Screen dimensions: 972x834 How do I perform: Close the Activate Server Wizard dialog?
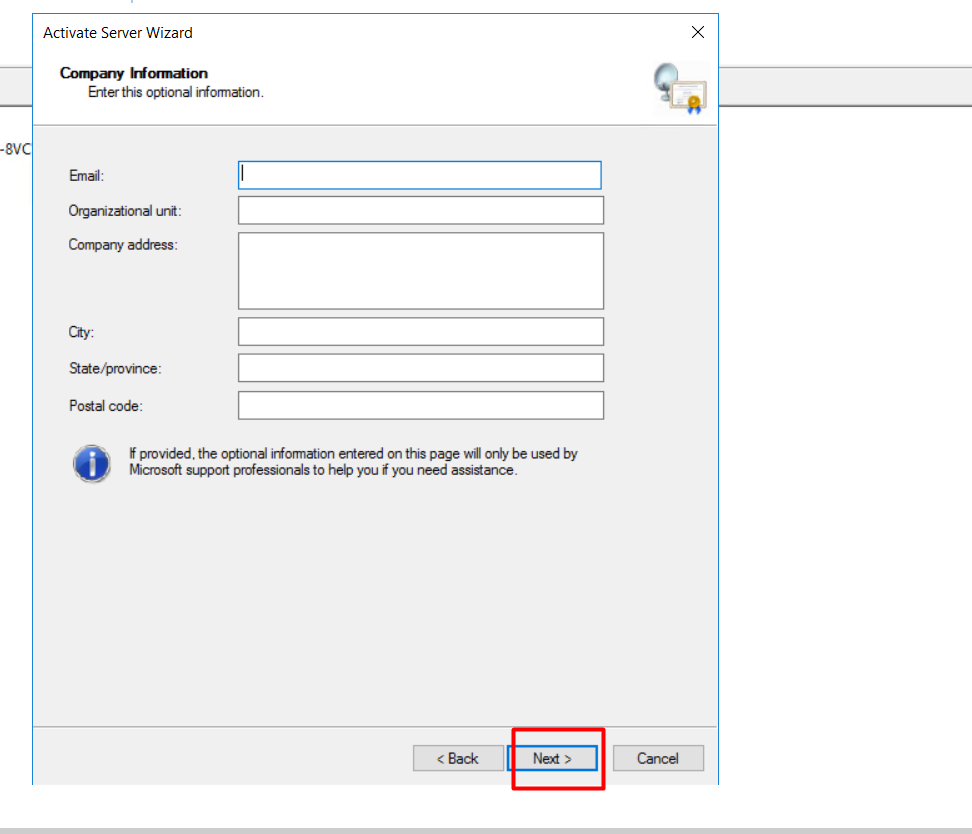pyautogui.click(x=697, y=32)
